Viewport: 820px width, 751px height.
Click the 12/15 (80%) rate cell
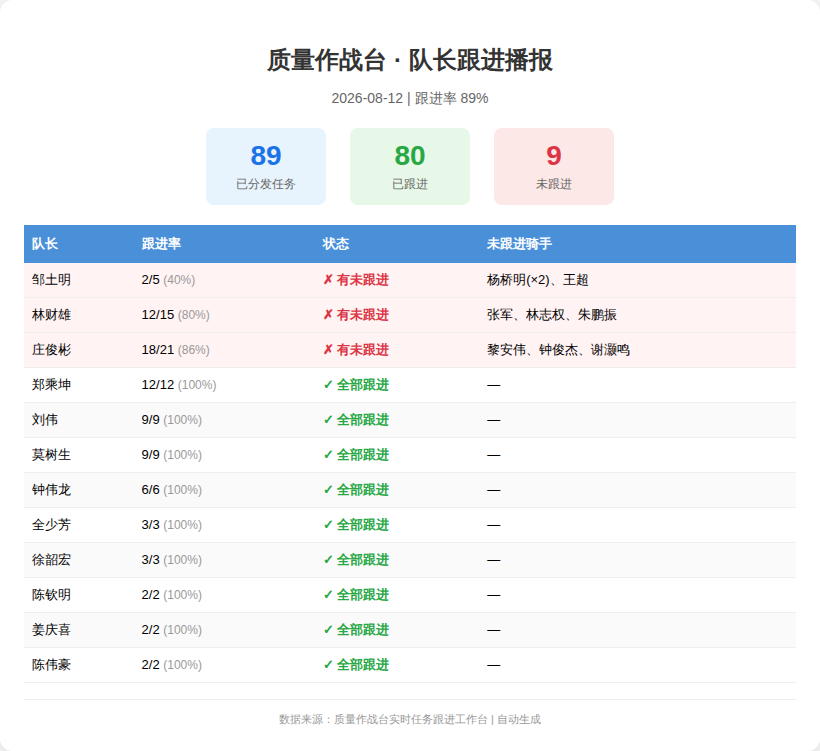click(176, 315)
